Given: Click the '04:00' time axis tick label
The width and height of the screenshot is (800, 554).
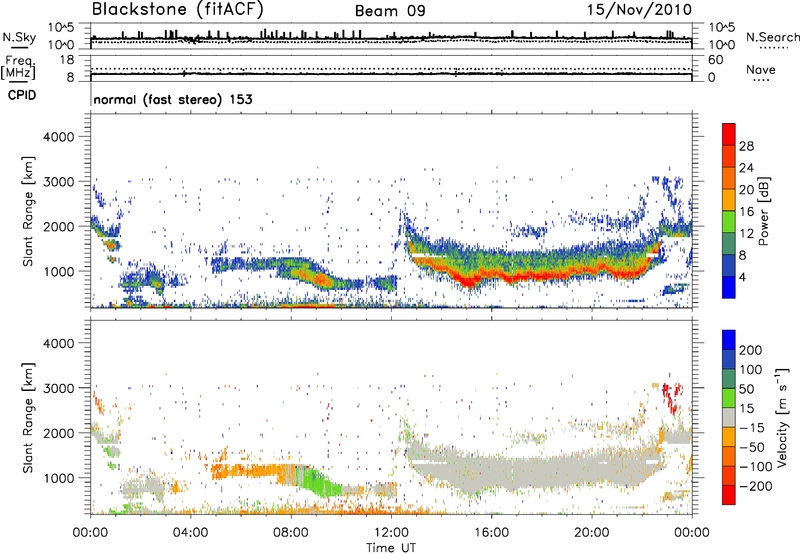Looking at the screenshot, I should tap(190, 533).
